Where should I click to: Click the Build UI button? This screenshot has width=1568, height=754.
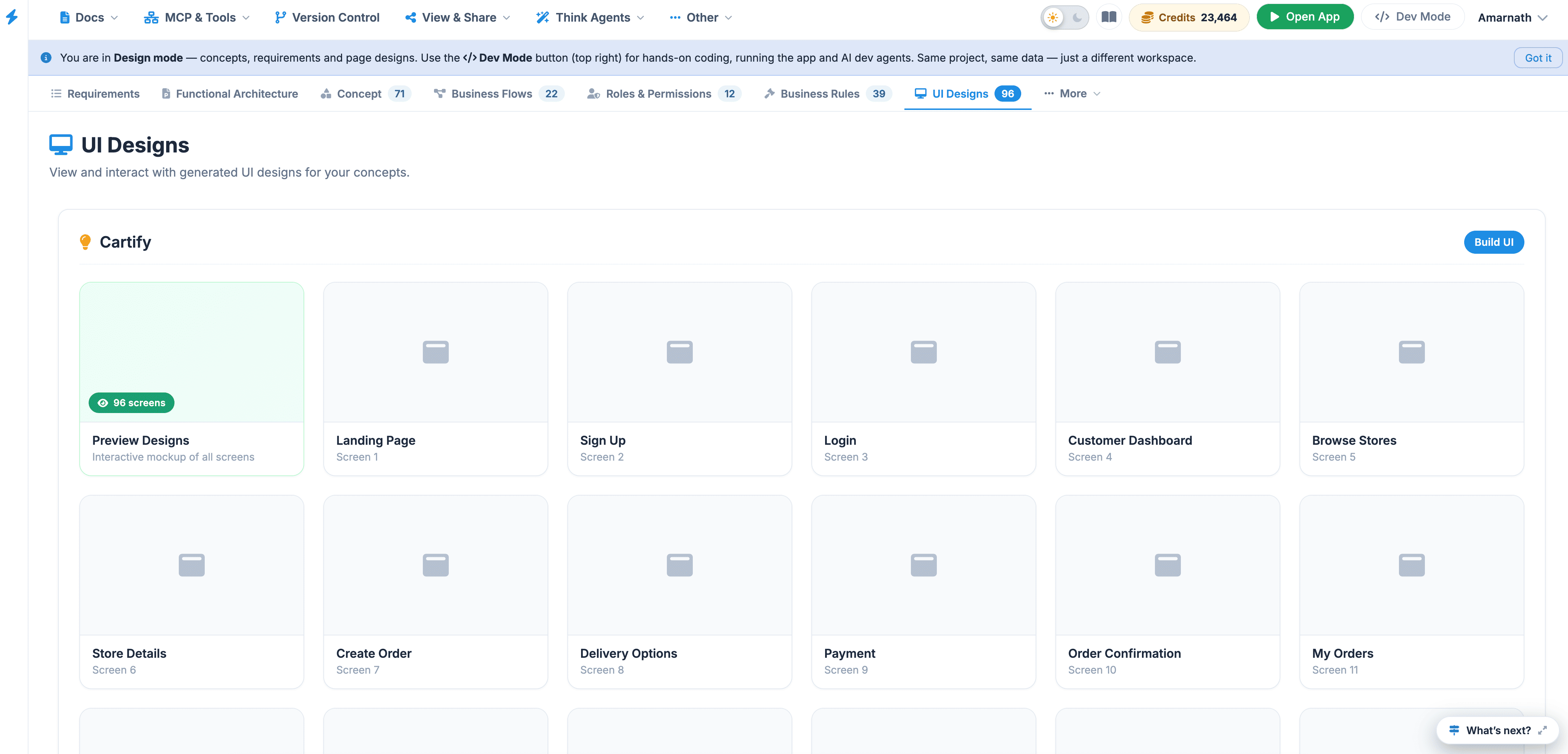pyautogui.click(x=1494, y=242)
